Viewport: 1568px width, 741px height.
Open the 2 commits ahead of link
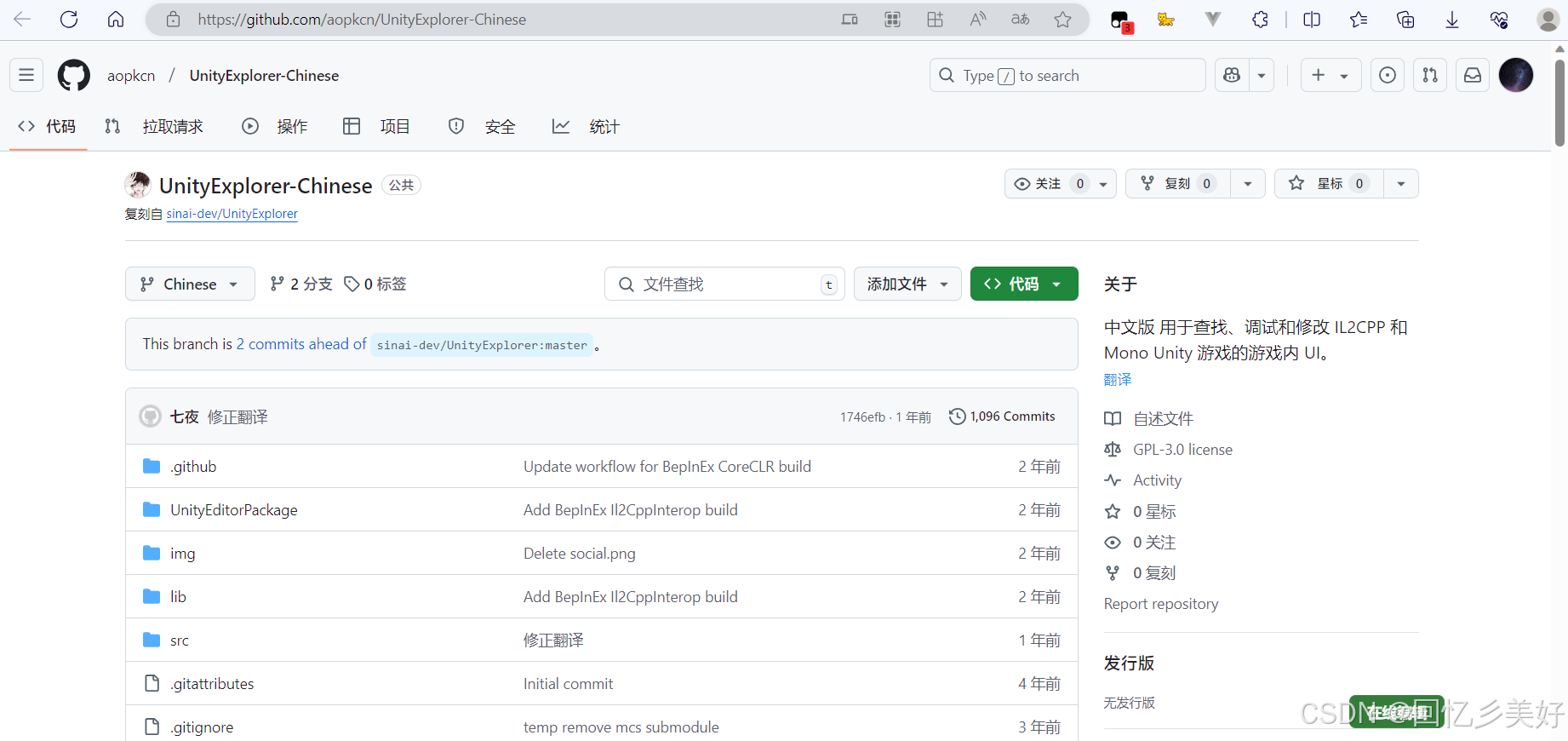[x=301, y=344]
